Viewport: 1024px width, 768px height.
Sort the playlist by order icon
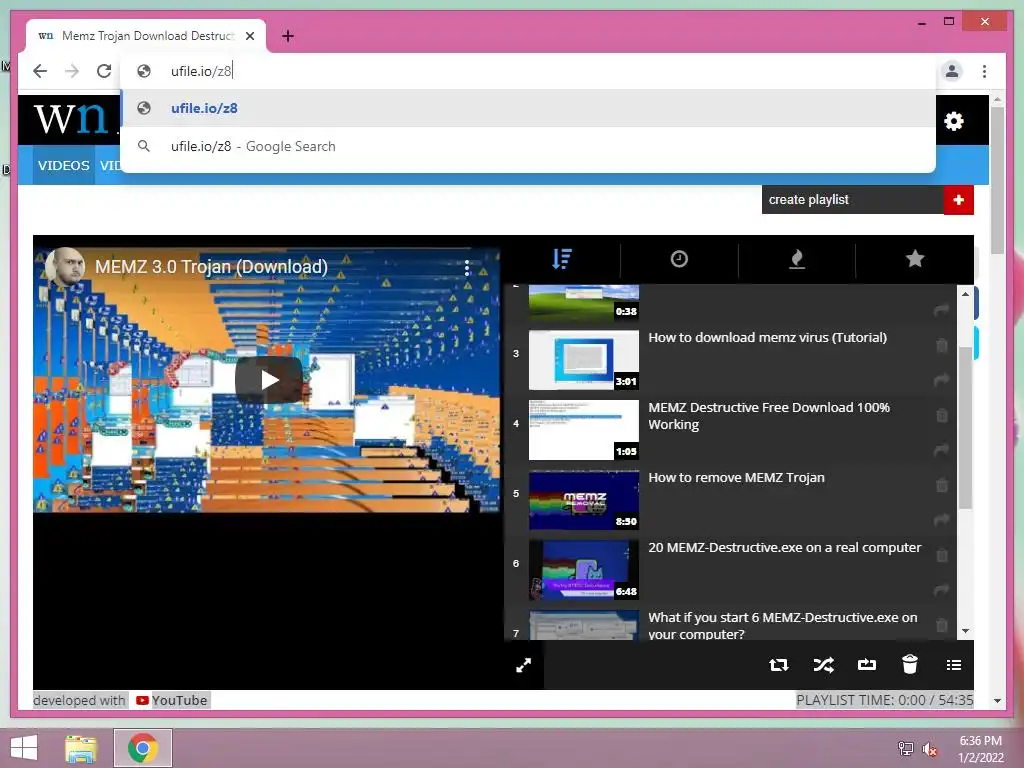[562, 259]
